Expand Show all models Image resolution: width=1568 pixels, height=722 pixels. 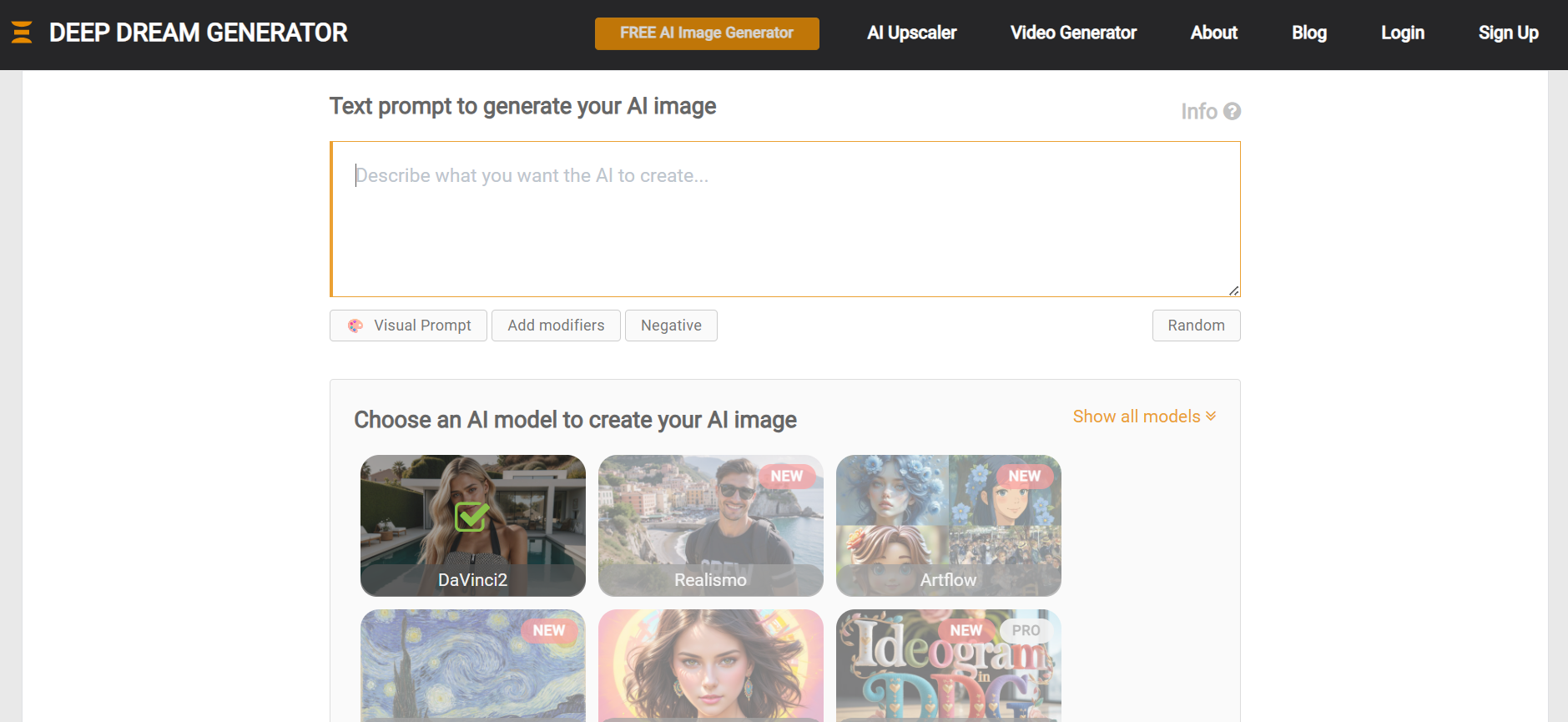(x=1144, y=417)
